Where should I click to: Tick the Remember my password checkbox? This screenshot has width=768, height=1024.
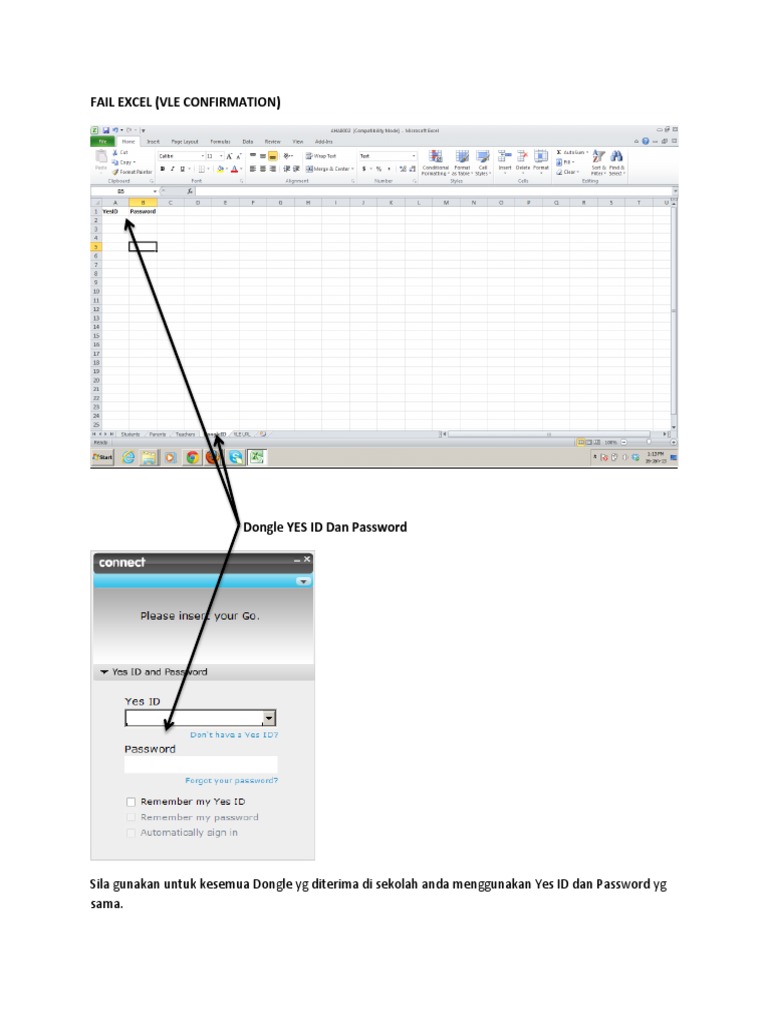[131, 818]
